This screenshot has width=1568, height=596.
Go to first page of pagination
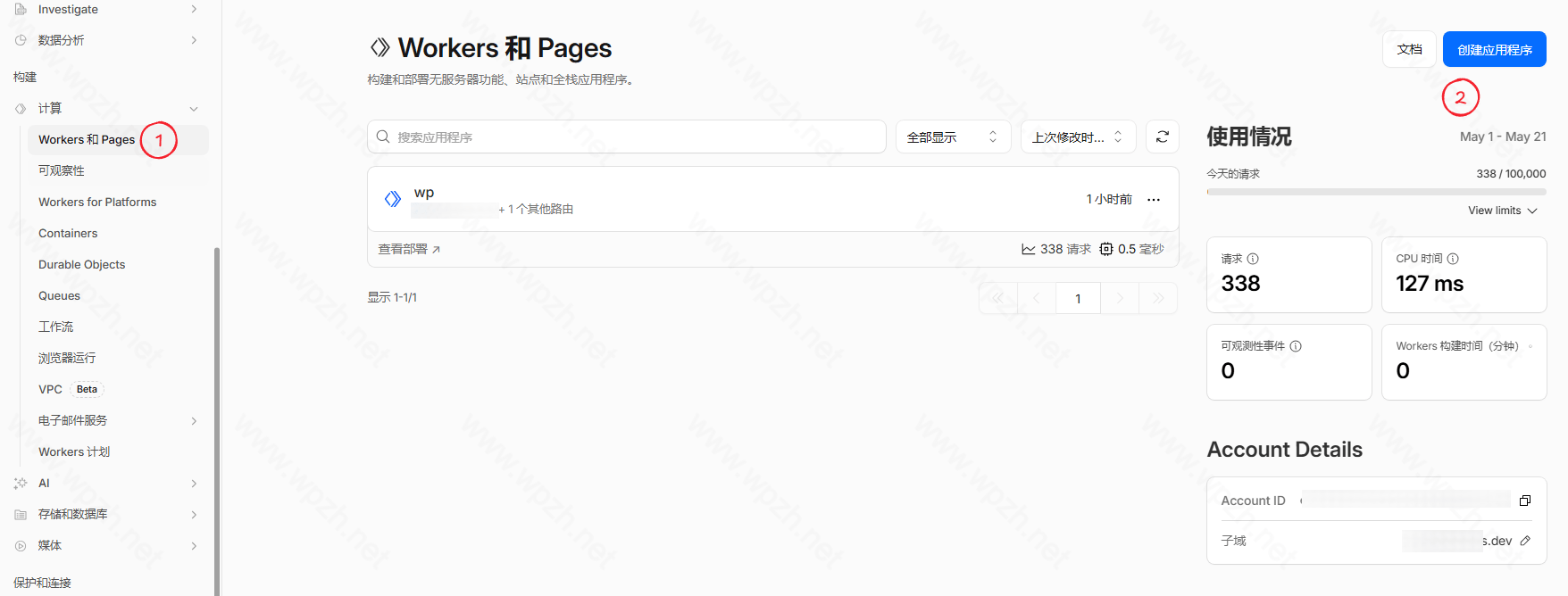pos(998,298)
